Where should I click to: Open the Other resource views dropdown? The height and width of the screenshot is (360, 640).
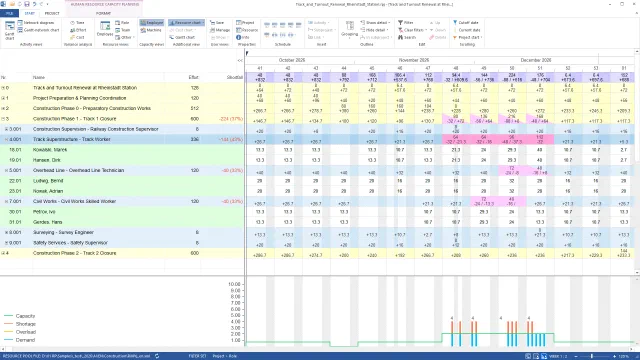pyautogui.click(x=125, y=38)
